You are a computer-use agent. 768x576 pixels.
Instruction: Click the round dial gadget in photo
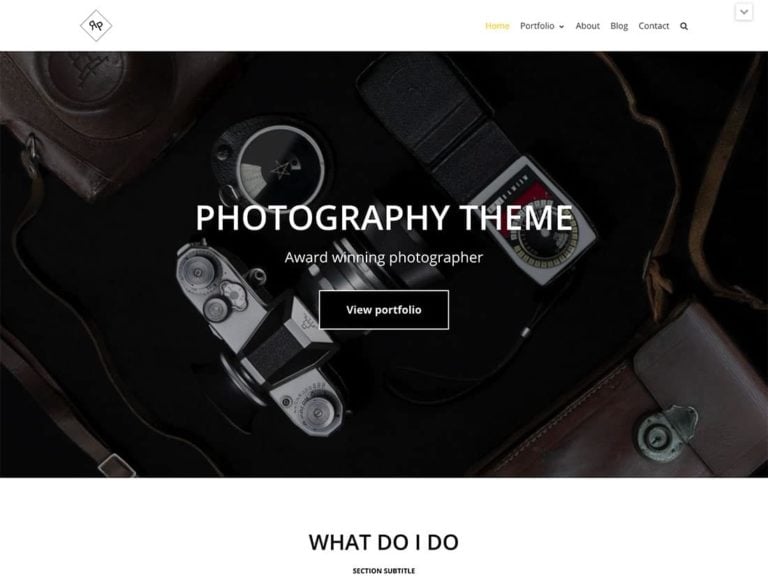(273, 164)
